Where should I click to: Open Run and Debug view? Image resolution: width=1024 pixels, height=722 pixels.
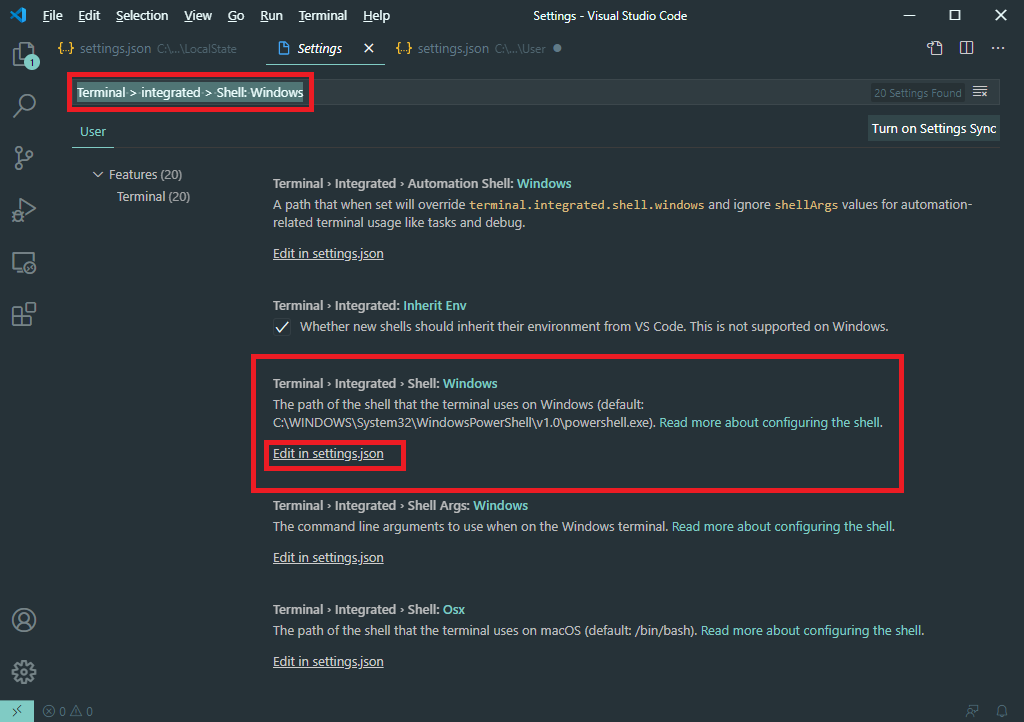[x=24, y=210]
